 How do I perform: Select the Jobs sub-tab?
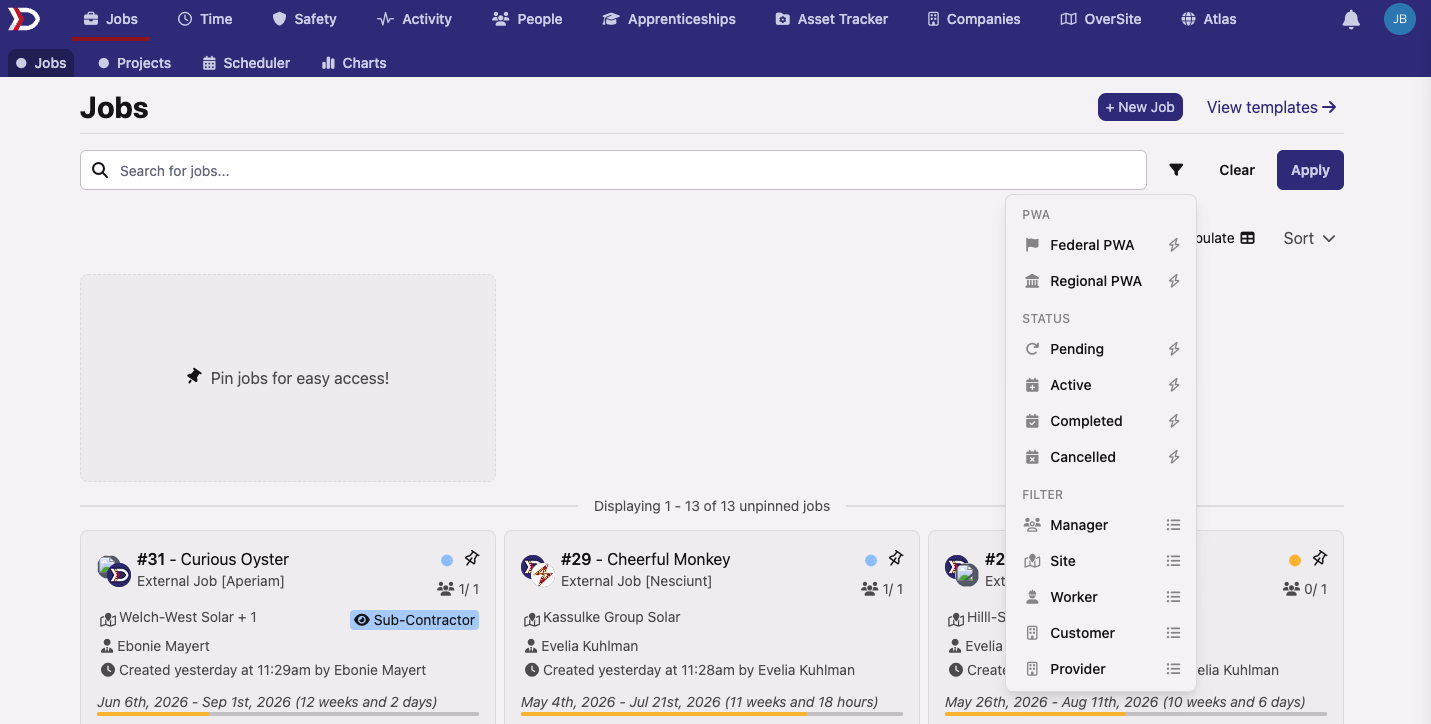point(41,63)
